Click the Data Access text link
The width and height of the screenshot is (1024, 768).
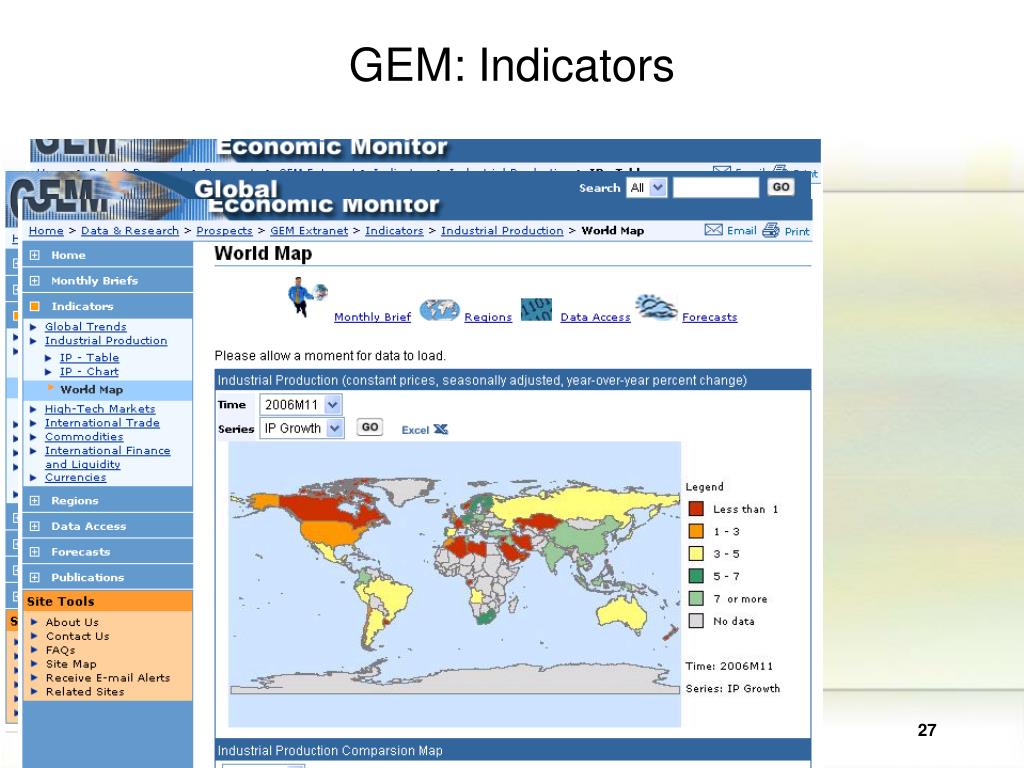pyautogui.click(x=595, y=317)
